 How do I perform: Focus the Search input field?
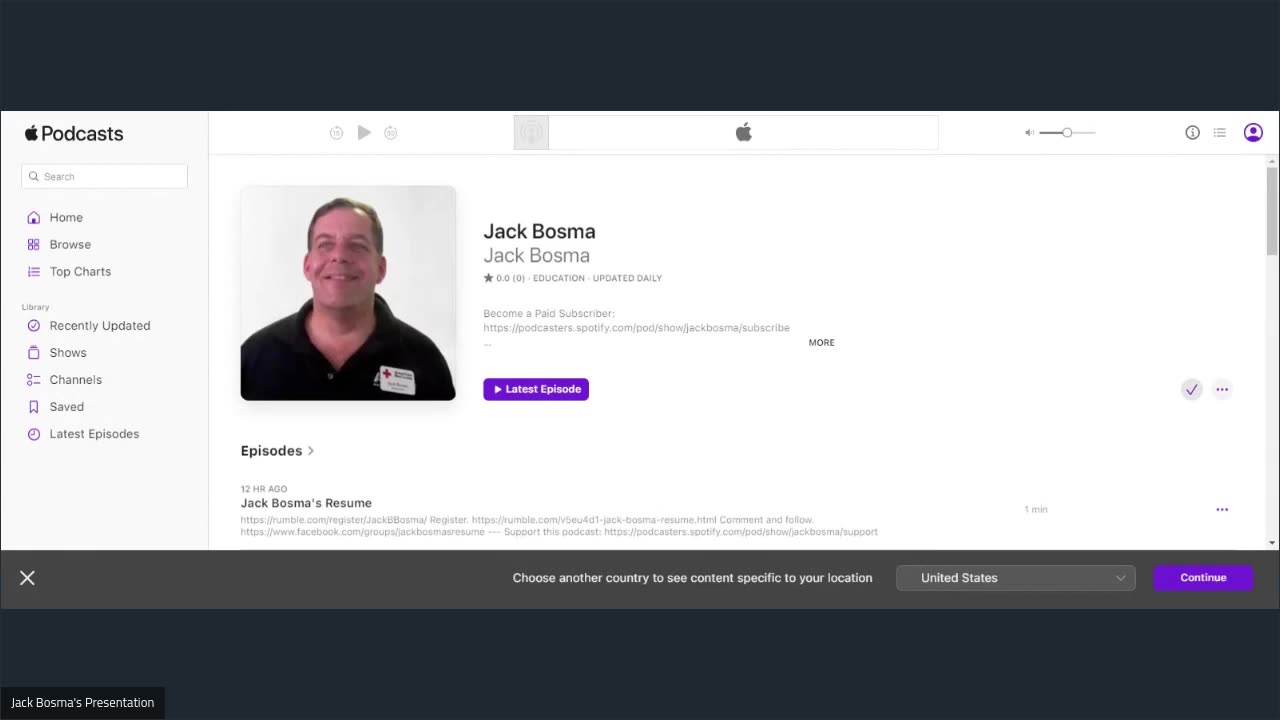click(x=104, y=176)
